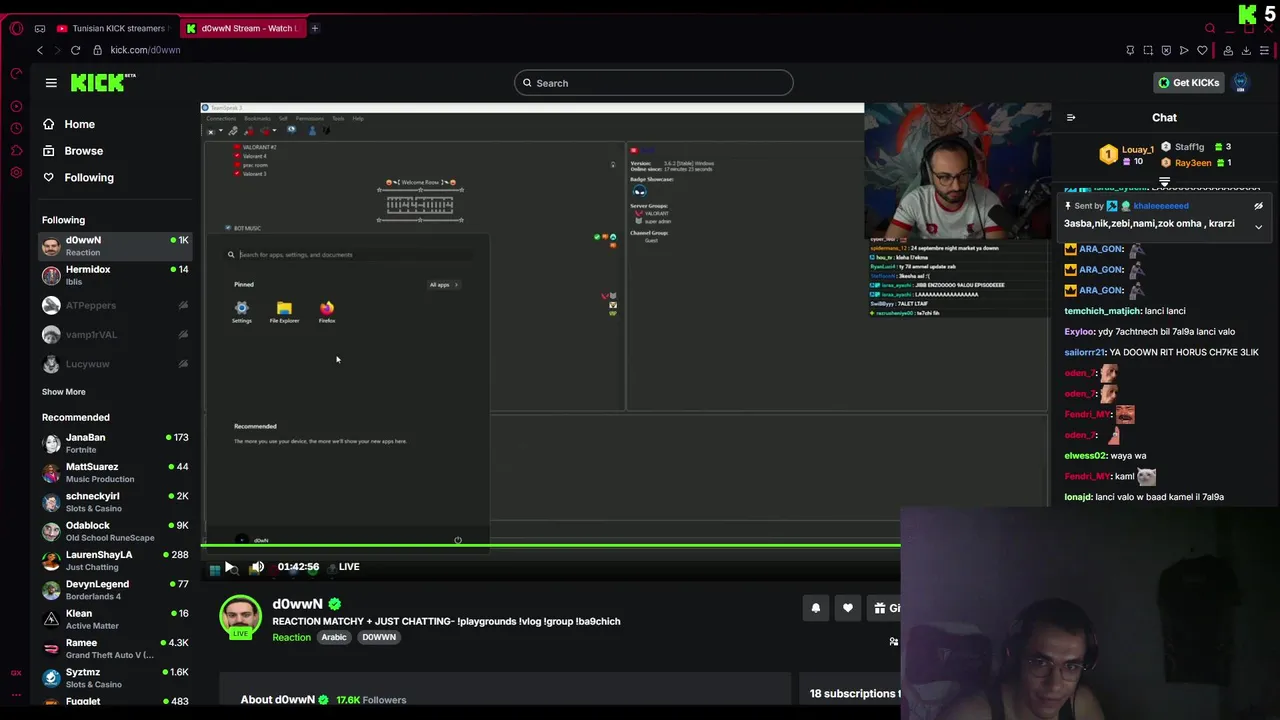1280x720 pixels.
Task: Hide the pinned chat message with eye icon
Action: pyautogui.click(x=1258, y=206)
